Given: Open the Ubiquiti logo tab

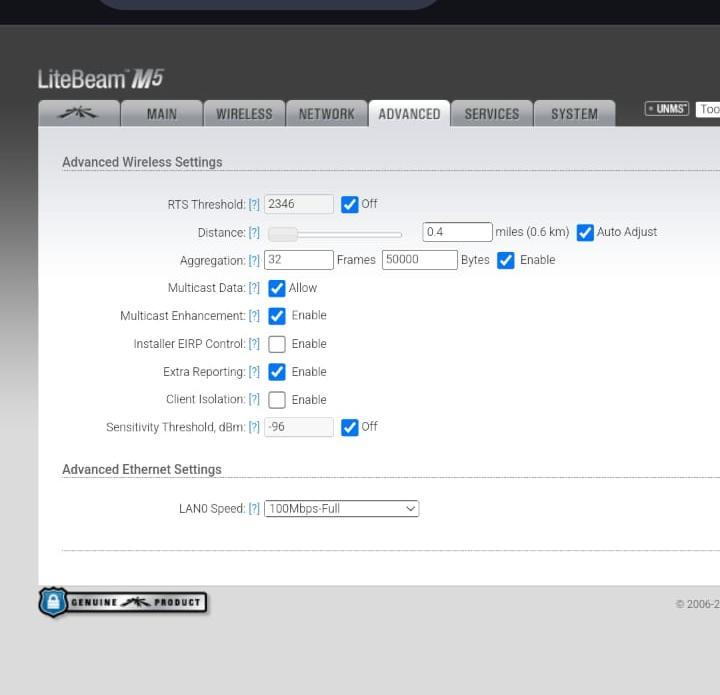Looking at the screenshot, I should point(79,113).
